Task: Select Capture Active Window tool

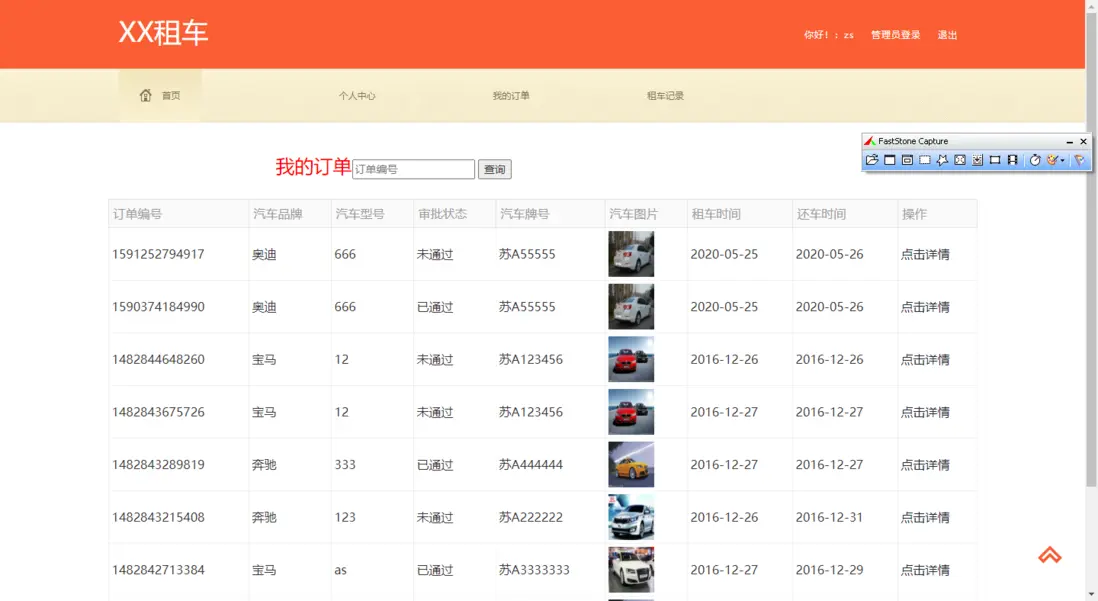Action: pyautogui.click(x=889, y=160)
